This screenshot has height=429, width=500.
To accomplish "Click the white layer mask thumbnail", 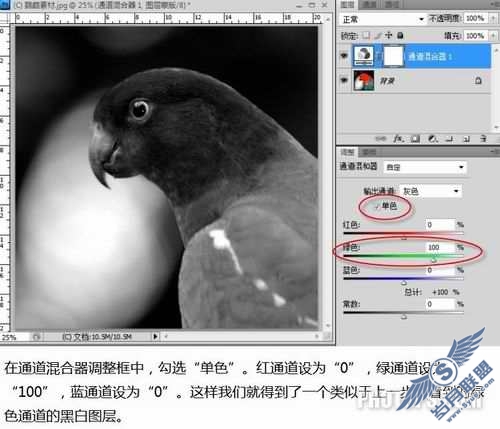I will [393, 56].
